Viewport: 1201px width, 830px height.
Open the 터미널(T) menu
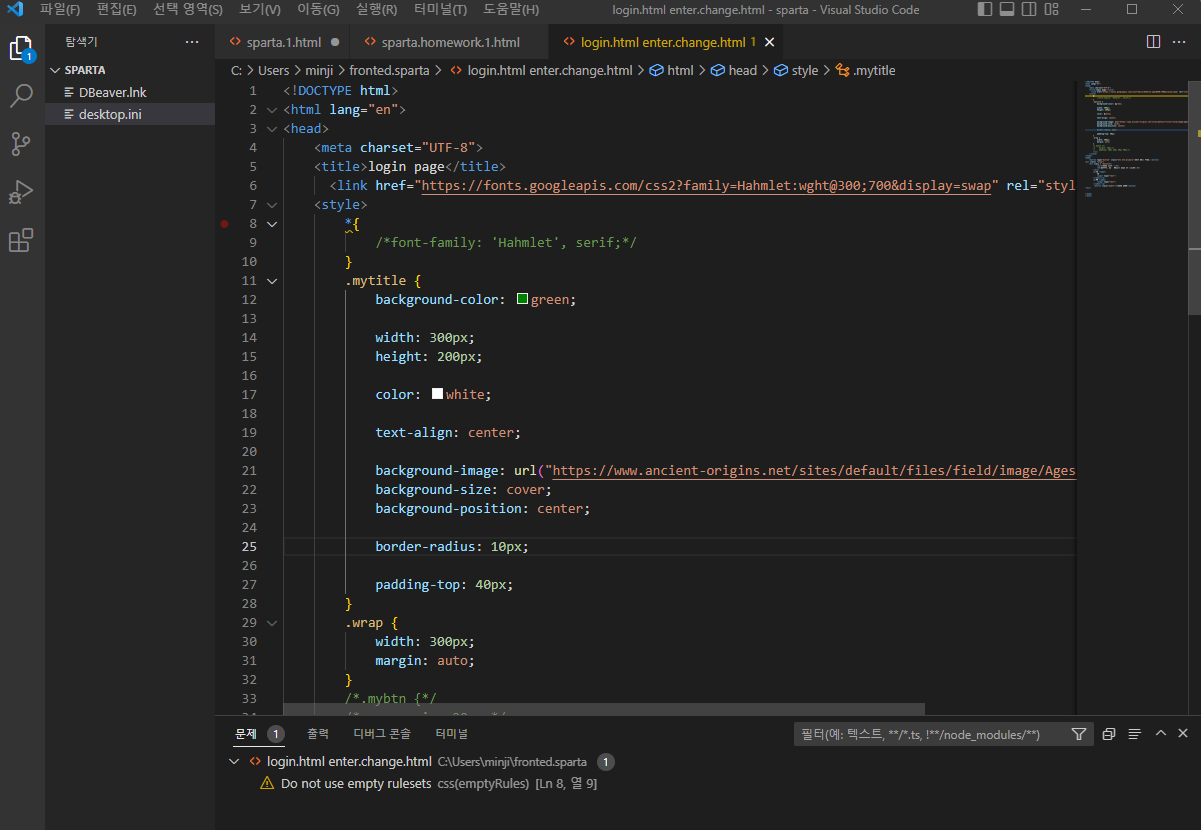440,10
